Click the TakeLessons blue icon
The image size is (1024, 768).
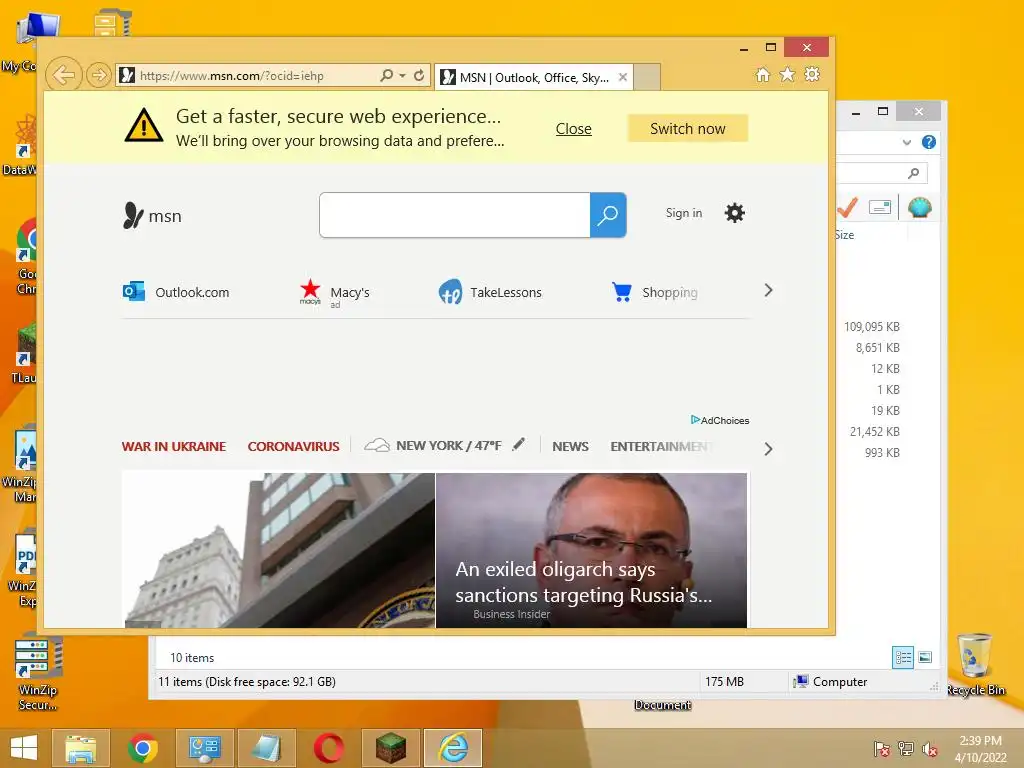[x=450, y=292]
